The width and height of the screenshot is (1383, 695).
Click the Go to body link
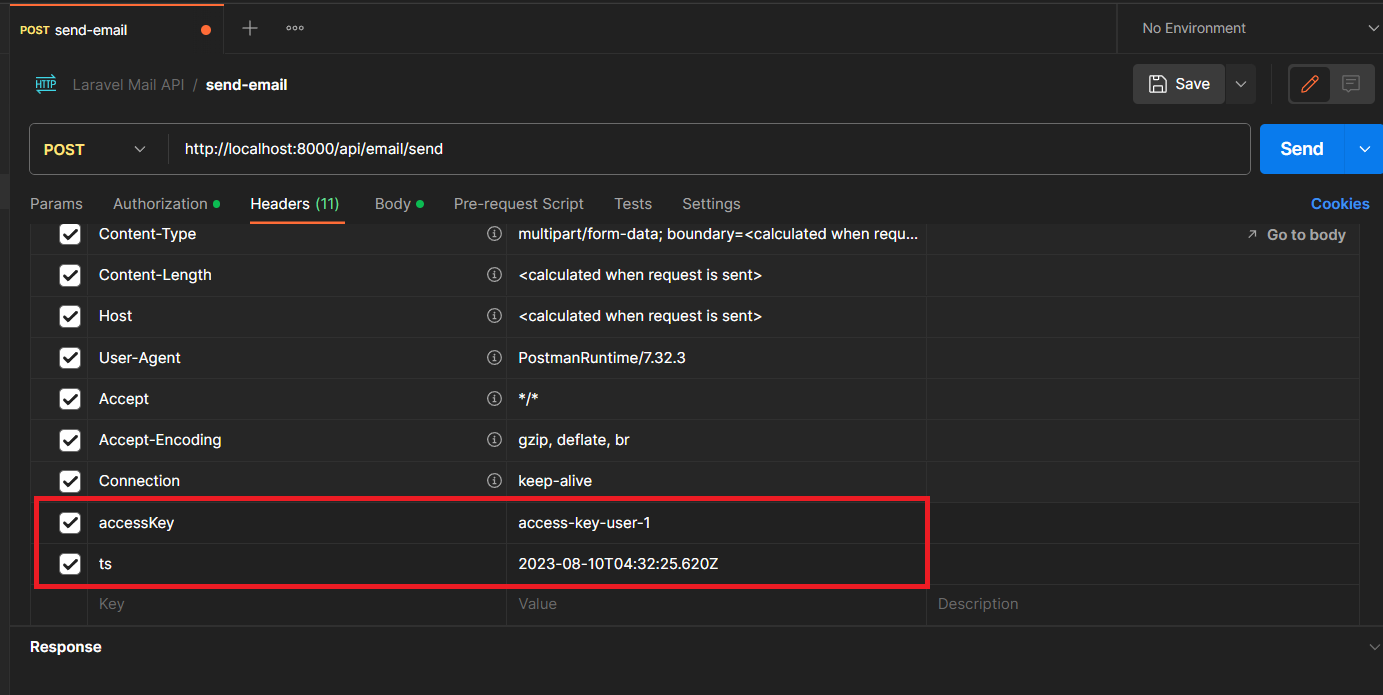(x=1296, y=235)
